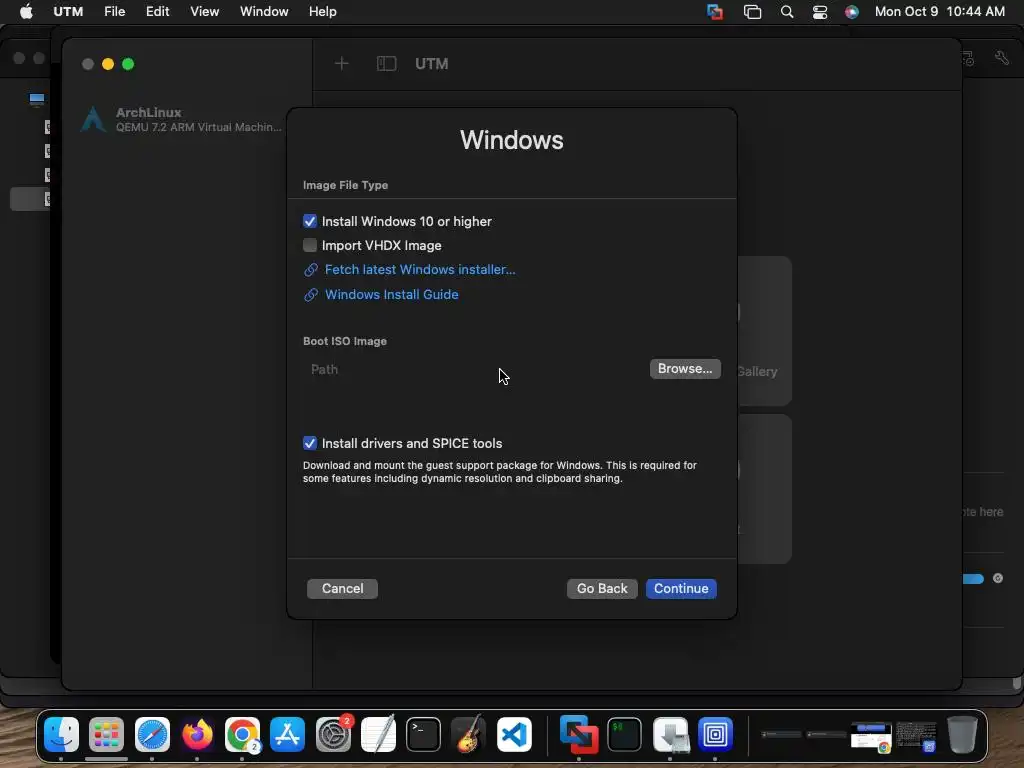Open Launchpad from the Dock
Image resolution: width=1024 pixels, height=768 pixels.
(x=106, y=734)
